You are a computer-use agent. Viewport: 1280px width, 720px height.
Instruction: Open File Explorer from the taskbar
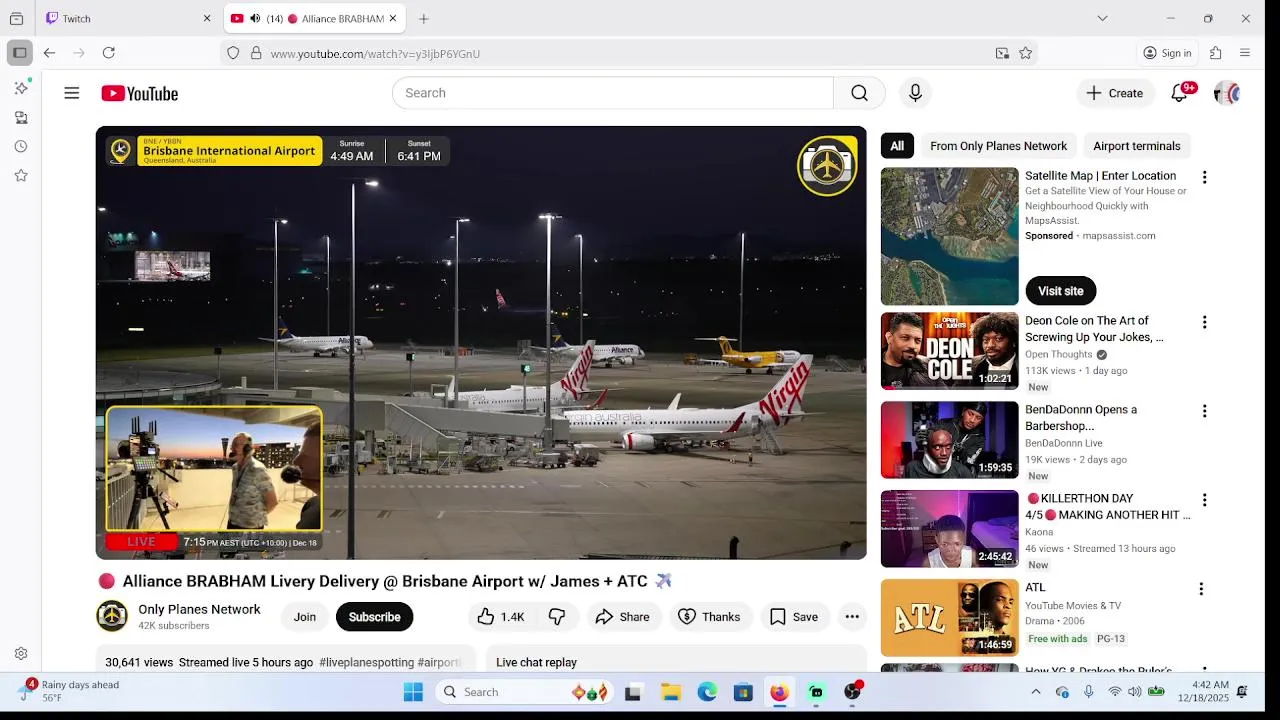click(x=671, y=692)
